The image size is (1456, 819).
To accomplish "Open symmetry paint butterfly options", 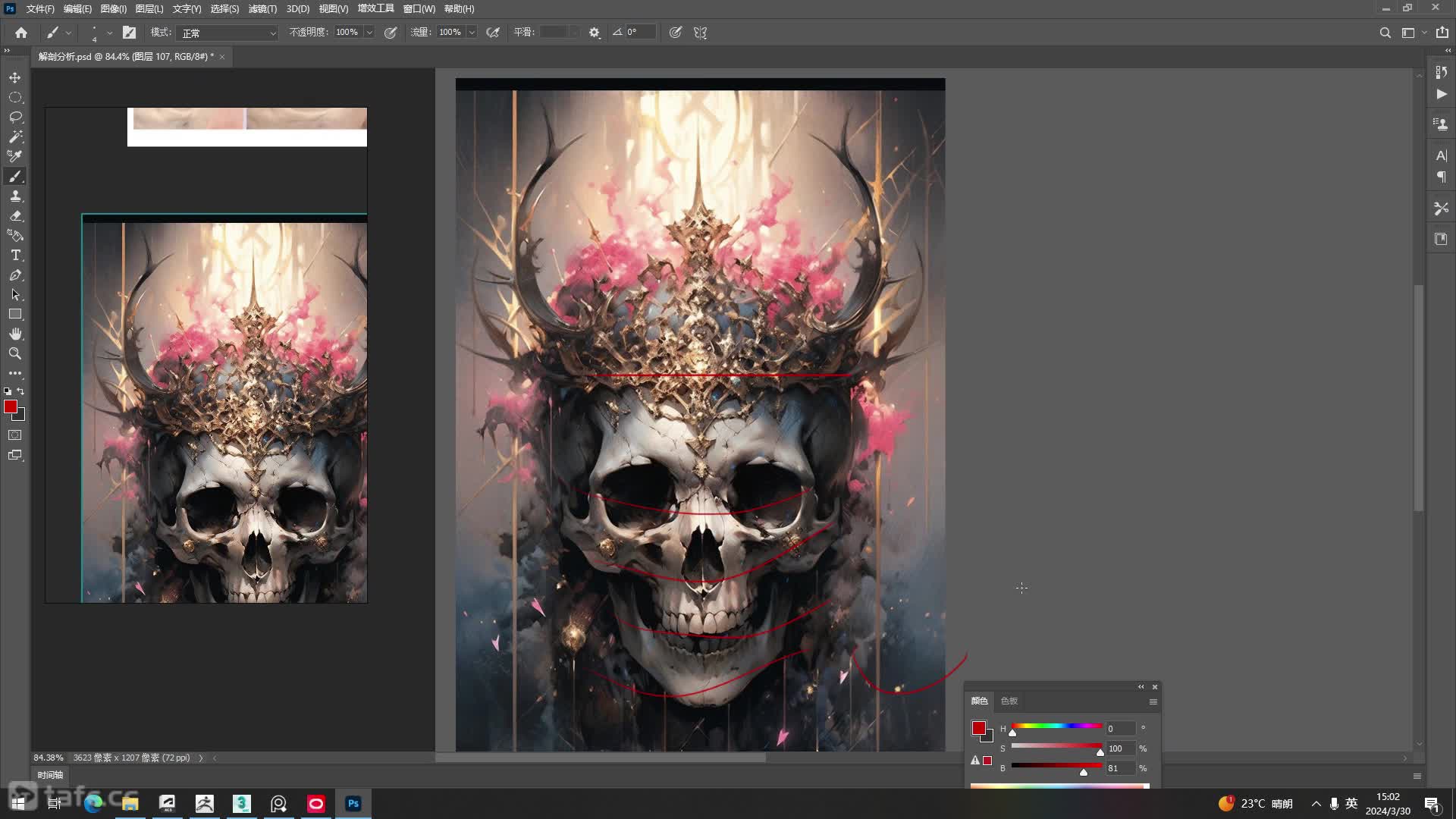I will click(x=701, y=33).
